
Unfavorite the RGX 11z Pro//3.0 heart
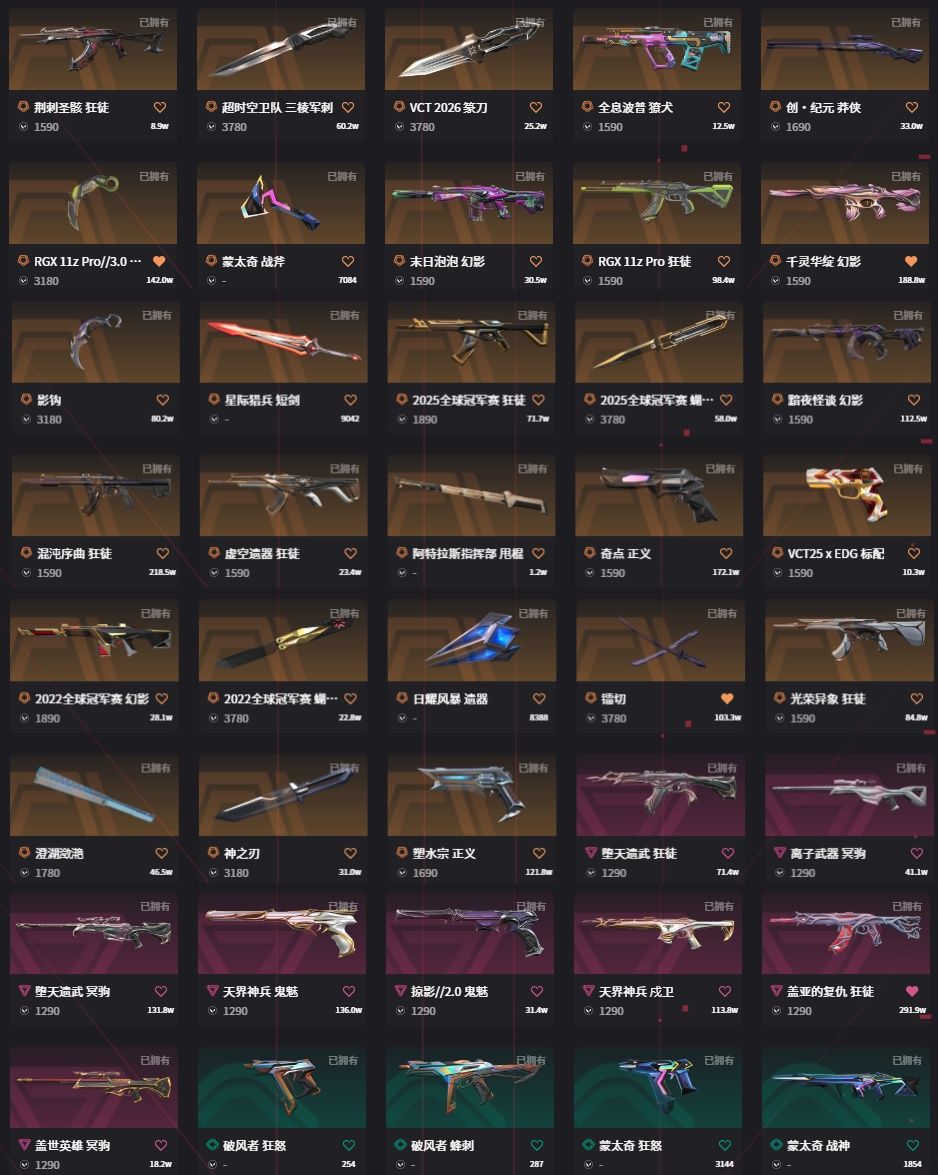(x=159, y=261)
